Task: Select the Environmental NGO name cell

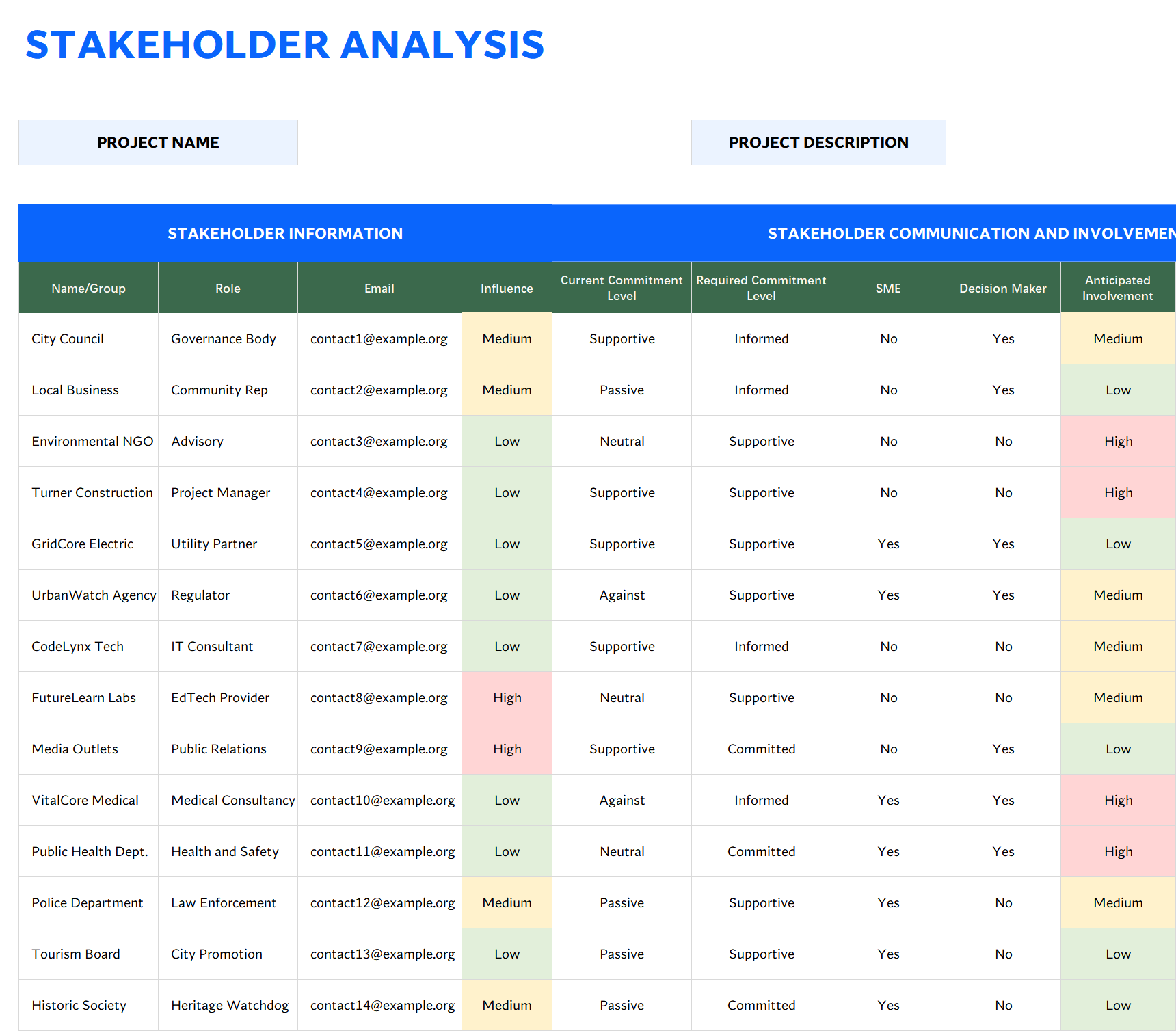Action: 89,441
